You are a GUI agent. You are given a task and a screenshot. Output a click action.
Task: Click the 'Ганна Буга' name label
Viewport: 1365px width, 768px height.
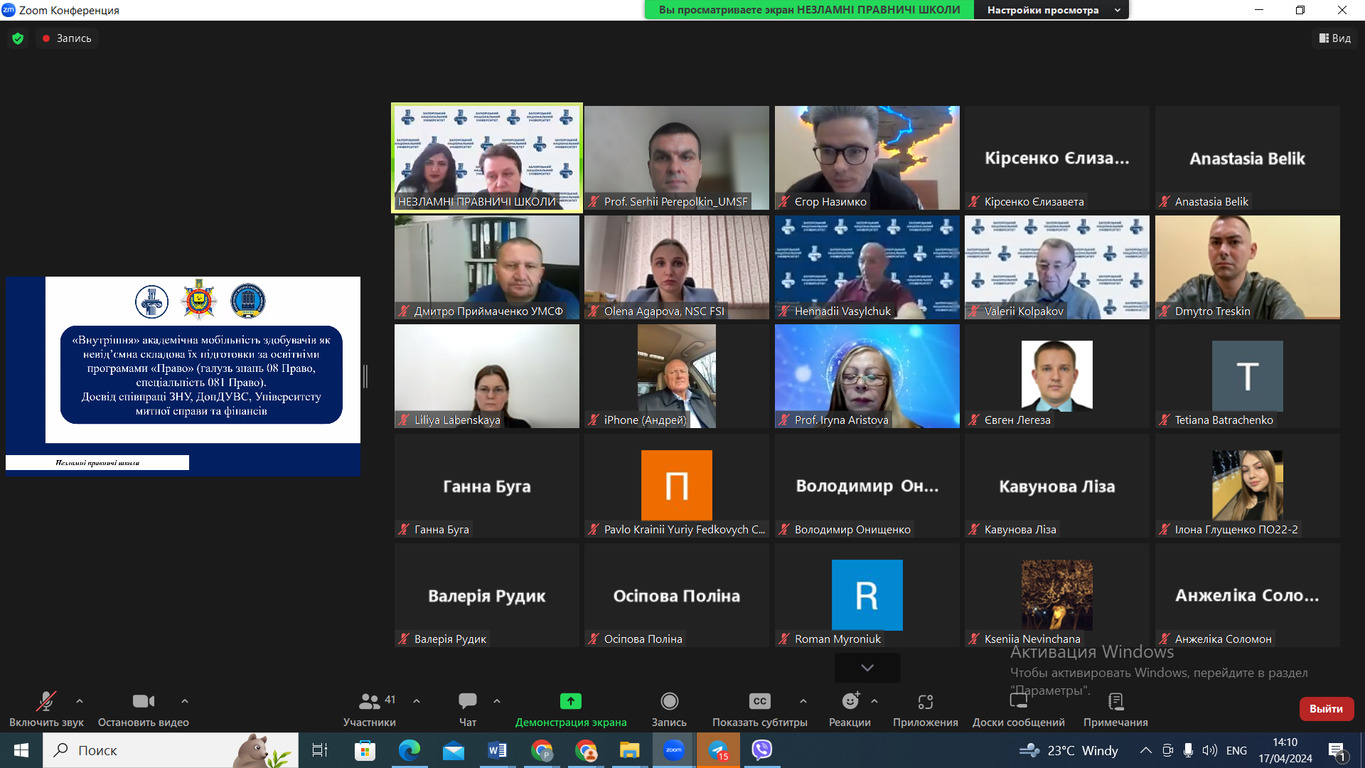click(x=442, y=530)
